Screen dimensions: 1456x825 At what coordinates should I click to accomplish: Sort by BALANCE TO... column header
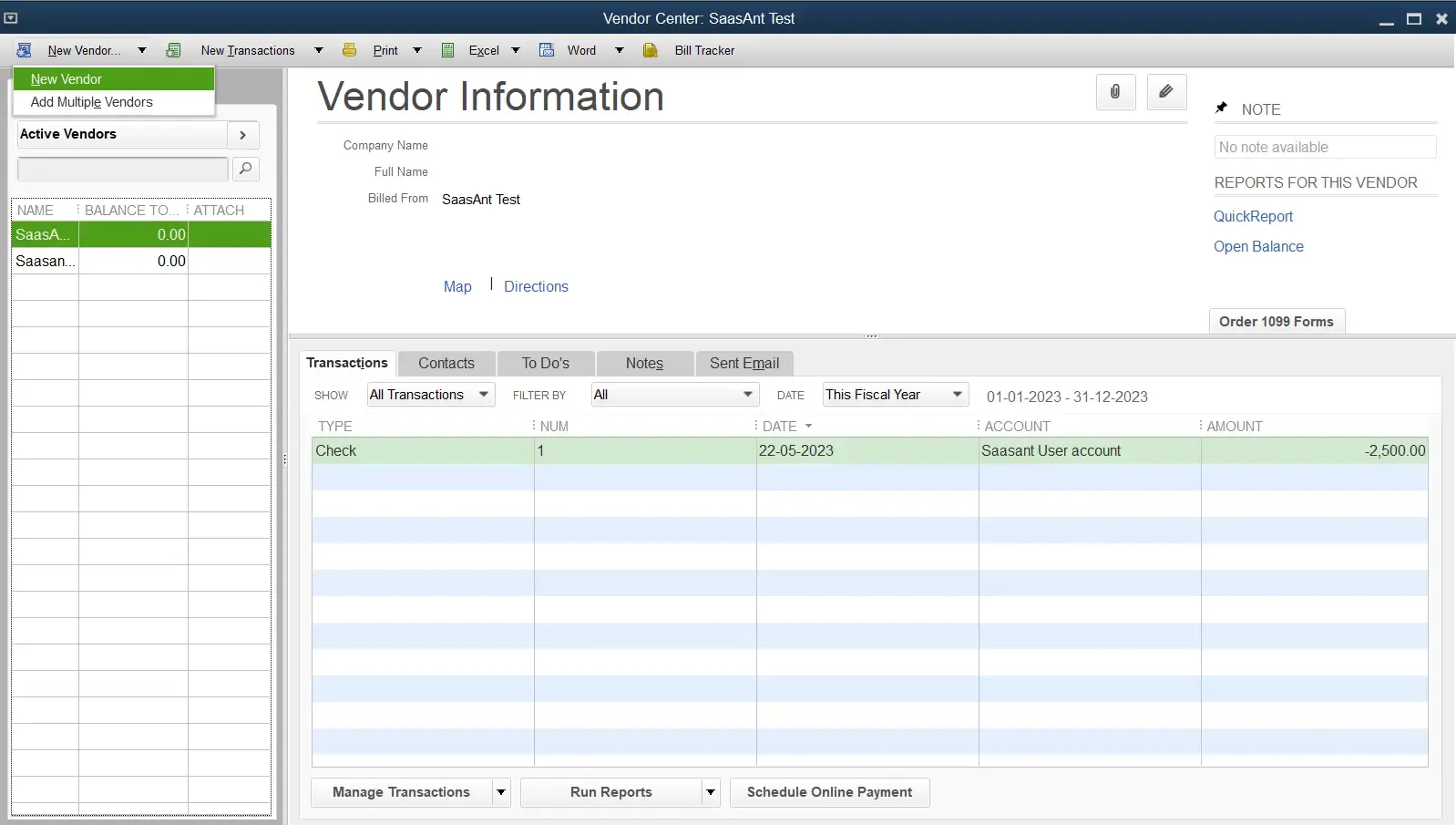(133, 210)
